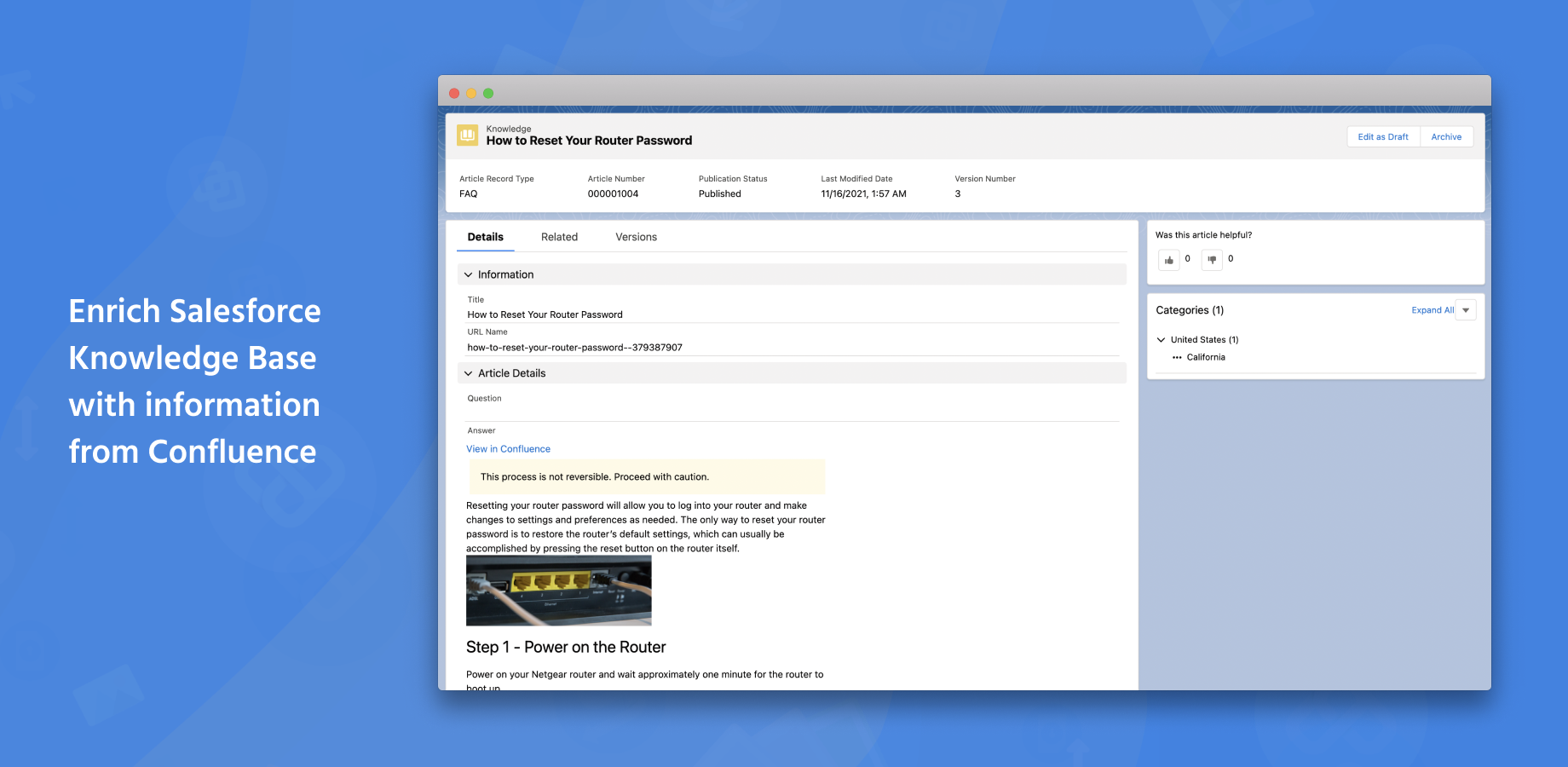The image size is (1568, 767).
Task: Click the 11/16/2021, 1:57 AM date
Action: click(x=863, y=194)
